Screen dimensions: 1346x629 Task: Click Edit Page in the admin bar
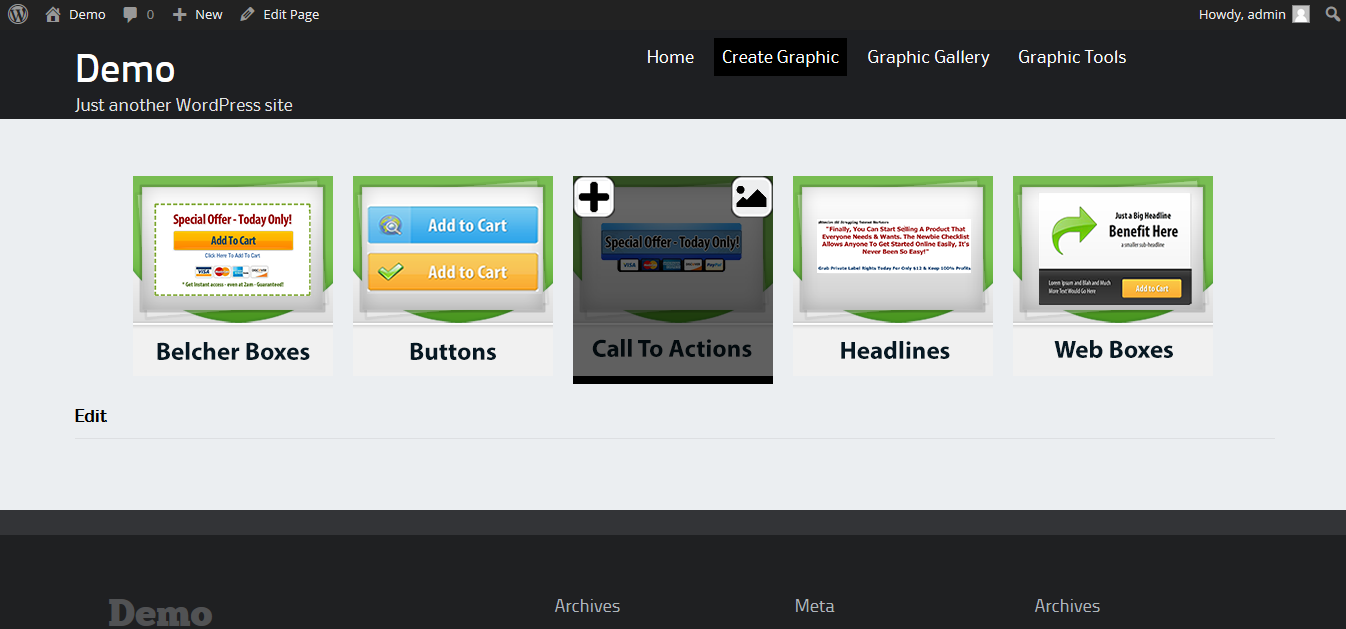coord(280,14)
